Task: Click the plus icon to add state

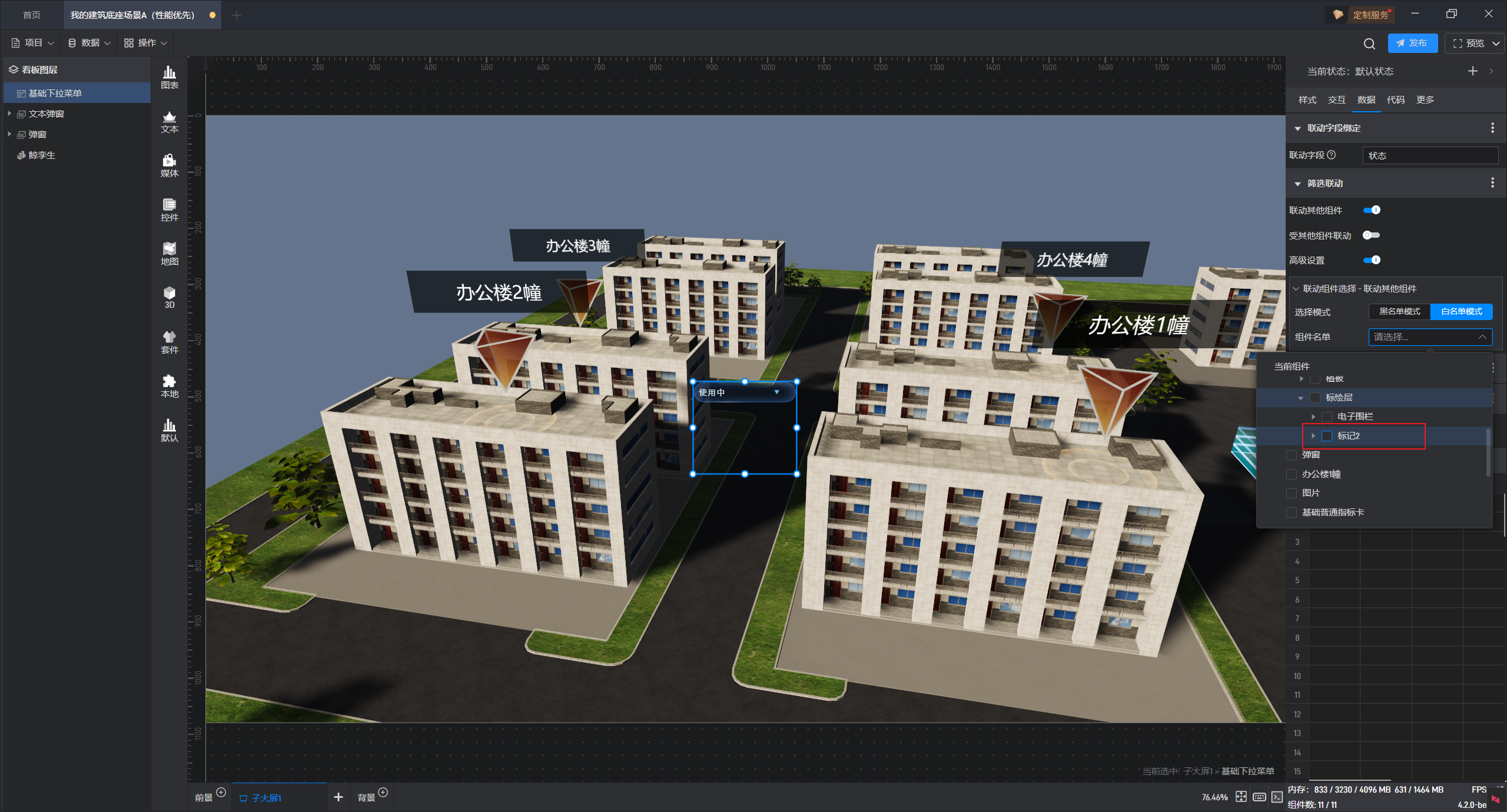Action: click(1473, 71)
